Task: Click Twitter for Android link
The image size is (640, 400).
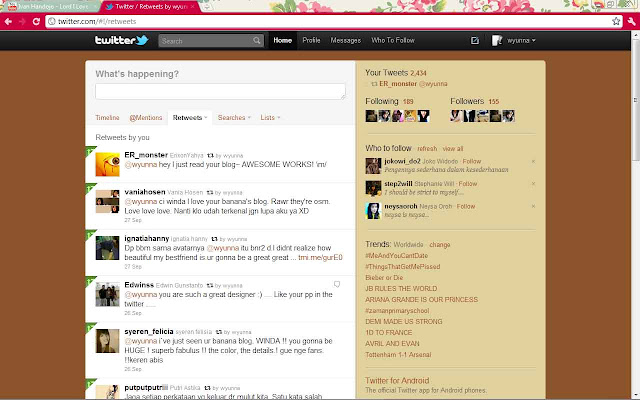Action: click(397, 380)
